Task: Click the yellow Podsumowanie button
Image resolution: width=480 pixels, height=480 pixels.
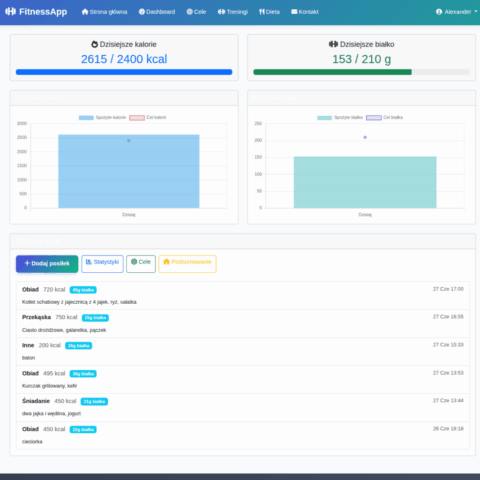Action: click(187, 264)
